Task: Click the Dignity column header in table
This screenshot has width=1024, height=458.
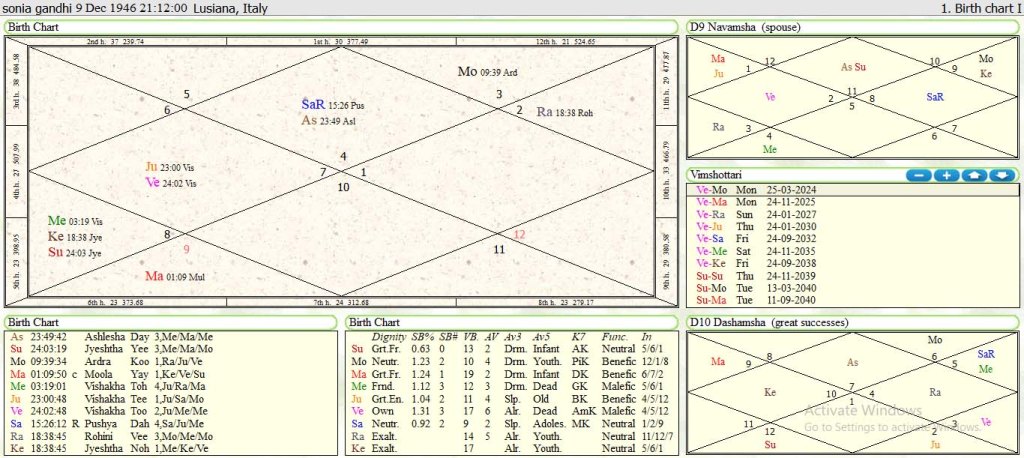Action: (388, 336)
